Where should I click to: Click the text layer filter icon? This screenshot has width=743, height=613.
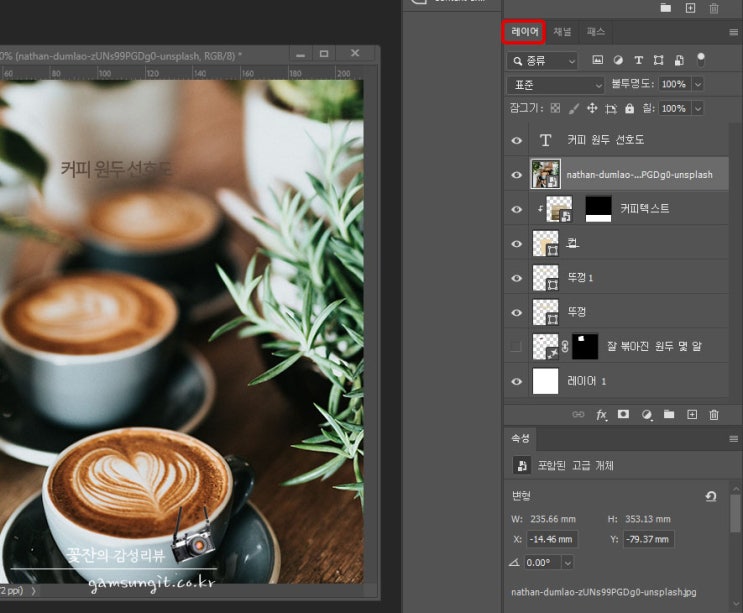coord(639,61)
